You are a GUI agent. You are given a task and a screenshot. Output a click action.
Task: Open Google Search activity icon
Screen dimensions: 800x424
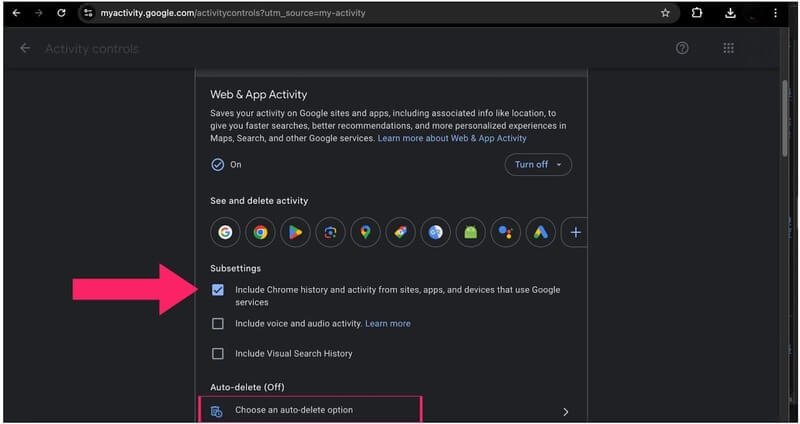(x=225, y=233)
